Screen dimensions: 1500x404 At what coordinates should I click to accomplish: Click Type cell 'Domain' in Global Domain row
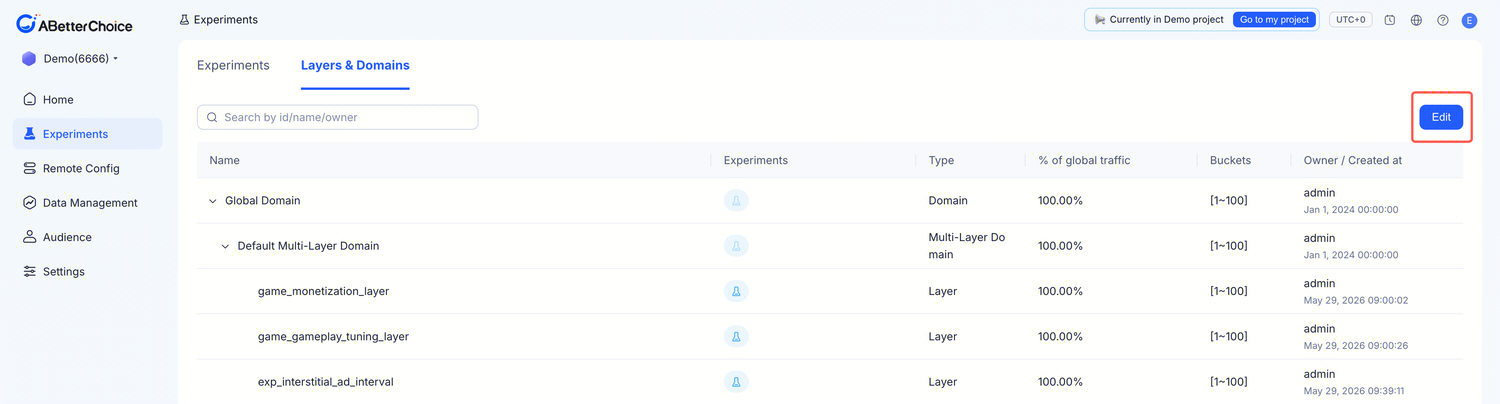click(x=948, y=201)
